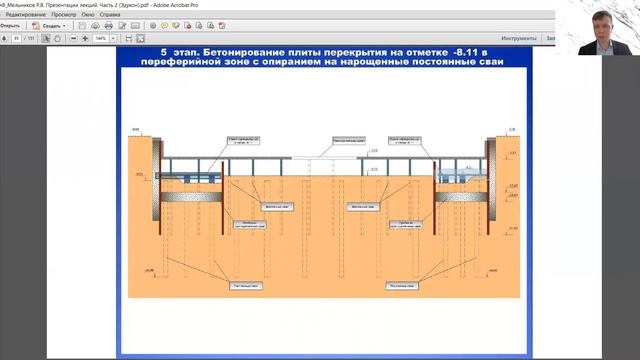Click the Print icon
640x360 pixels.
[109, 26]
